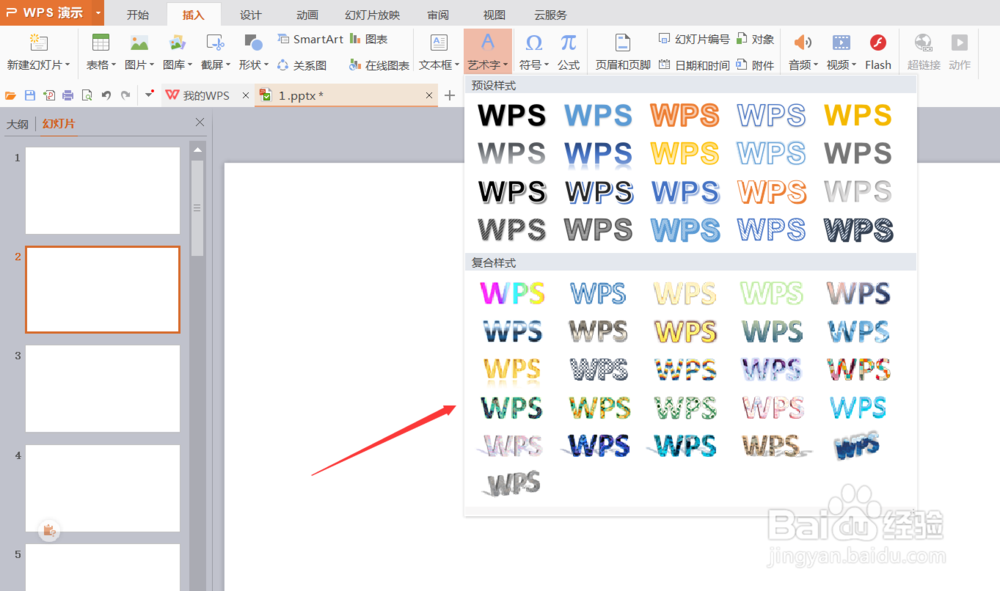1000x591 pixels.
Task: Click the Video (视频) icon
Action: (841, 43)
